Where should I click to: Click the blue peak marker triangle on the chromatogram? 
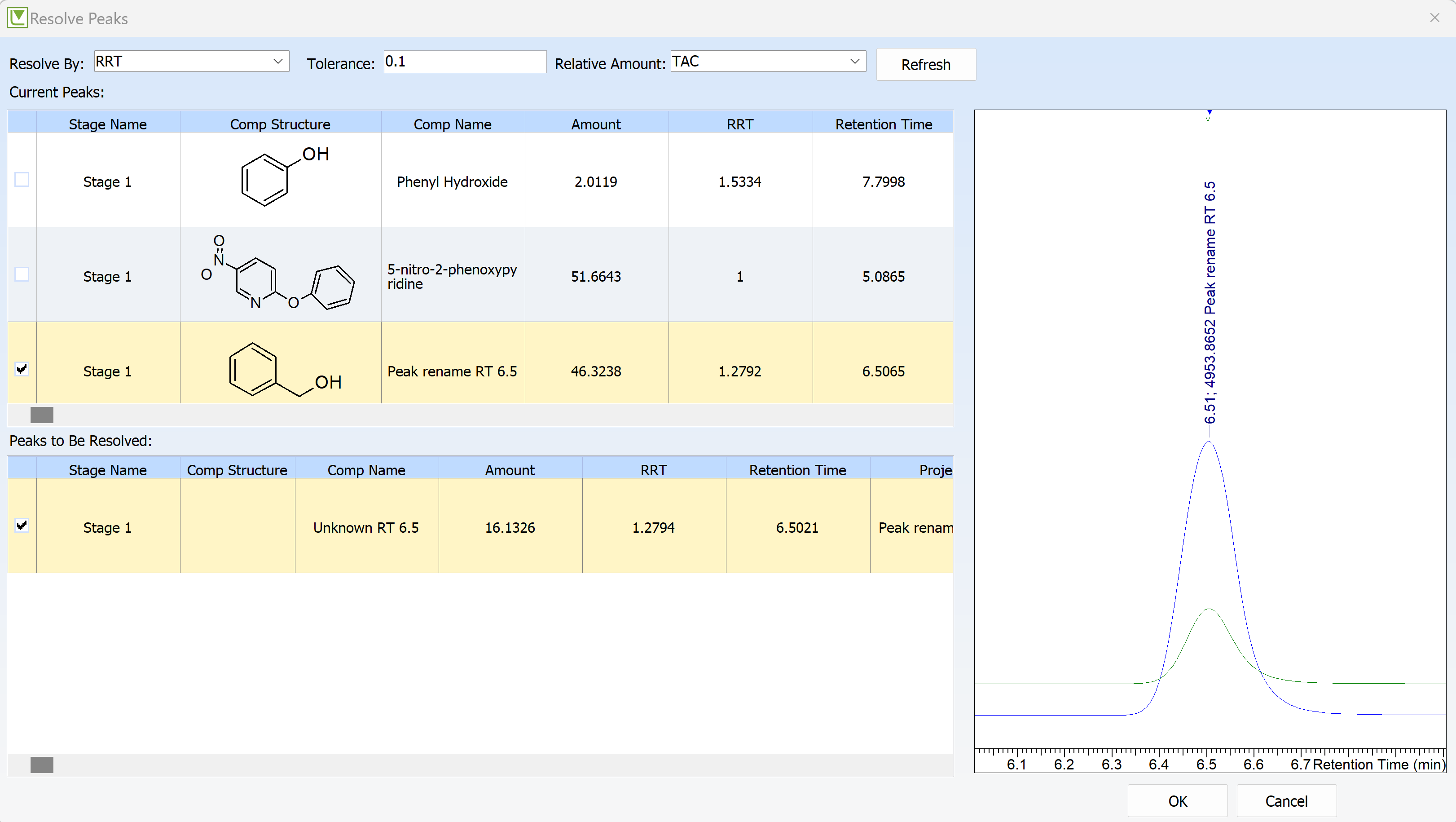[1209, 112]
